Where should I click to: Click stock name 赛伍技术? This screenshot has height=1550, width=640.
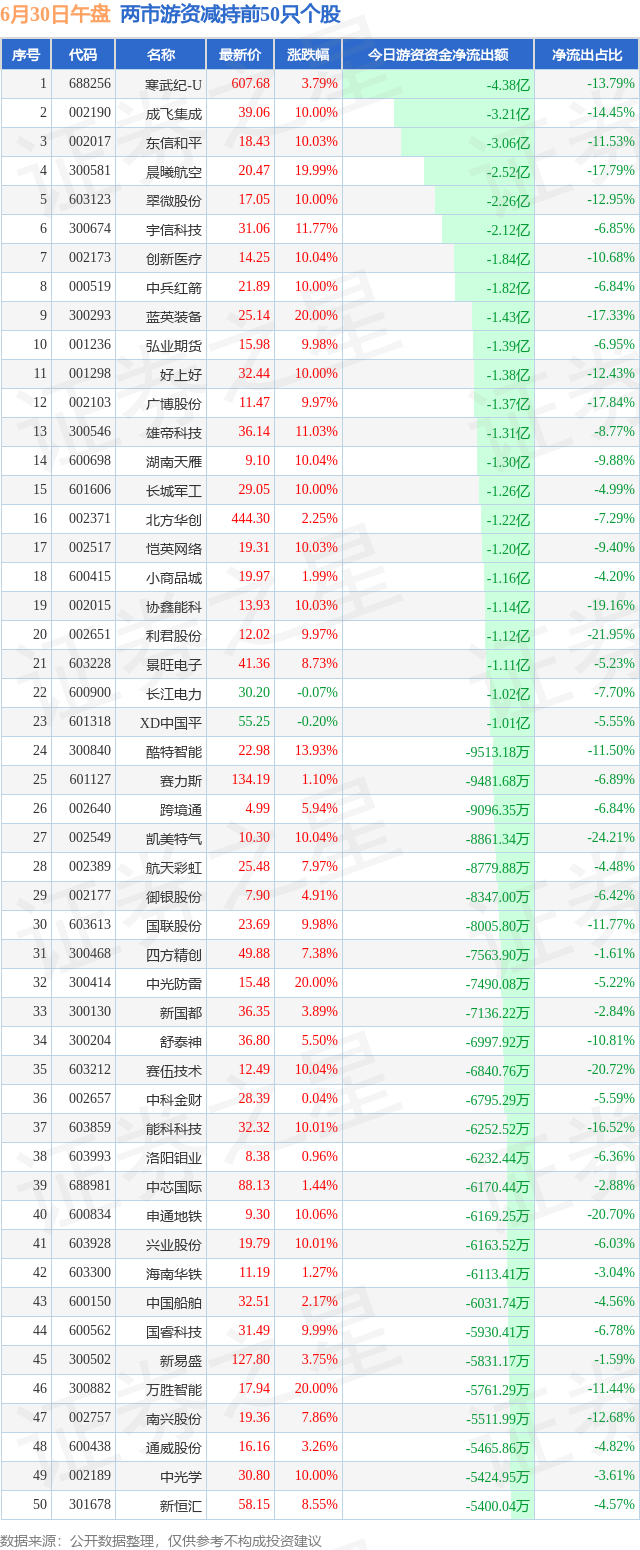tap(173, 1070)
